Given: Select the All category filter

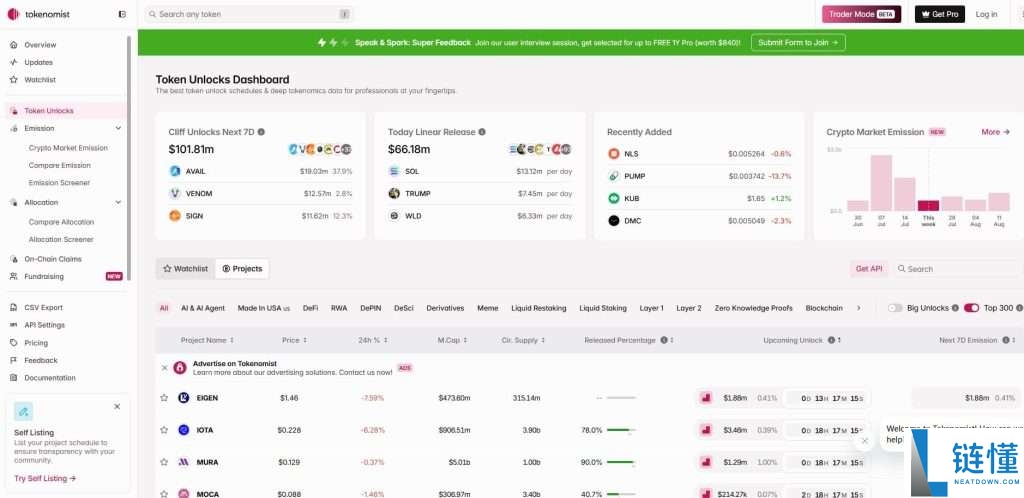Looking at the screenshot, I should coord(164,308).
